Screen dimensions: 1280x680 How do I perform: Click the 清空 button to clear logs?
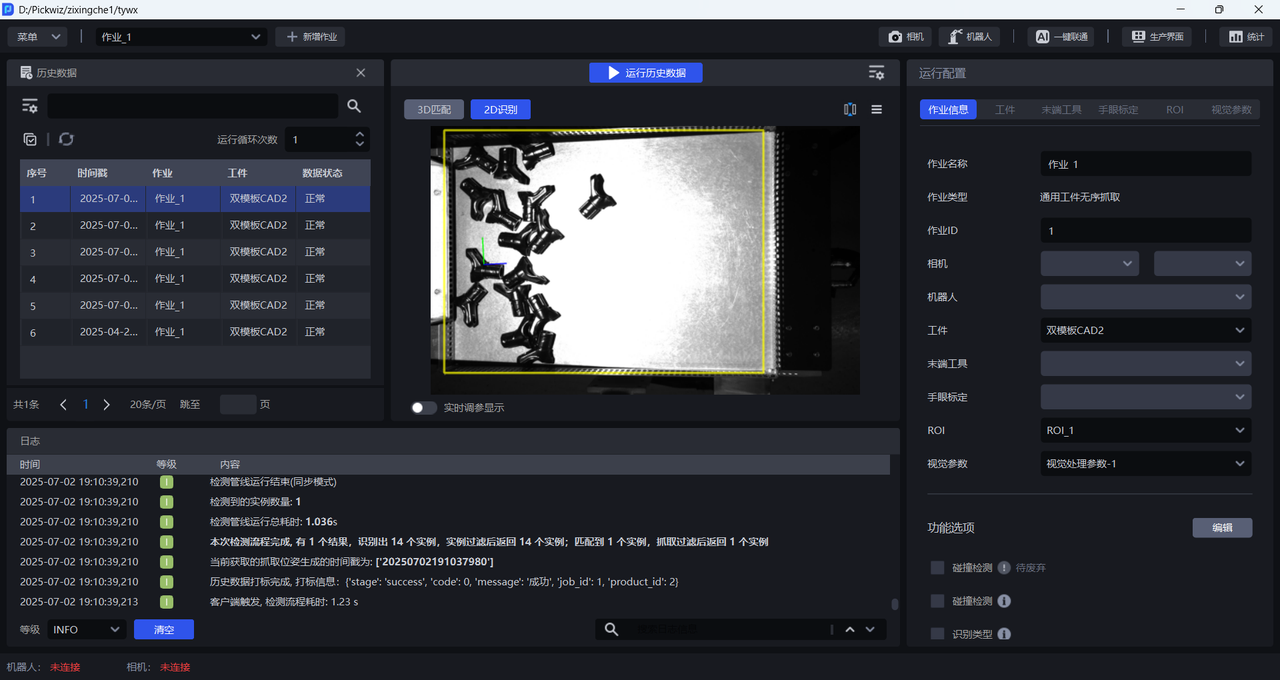click(x=164, y=630)
